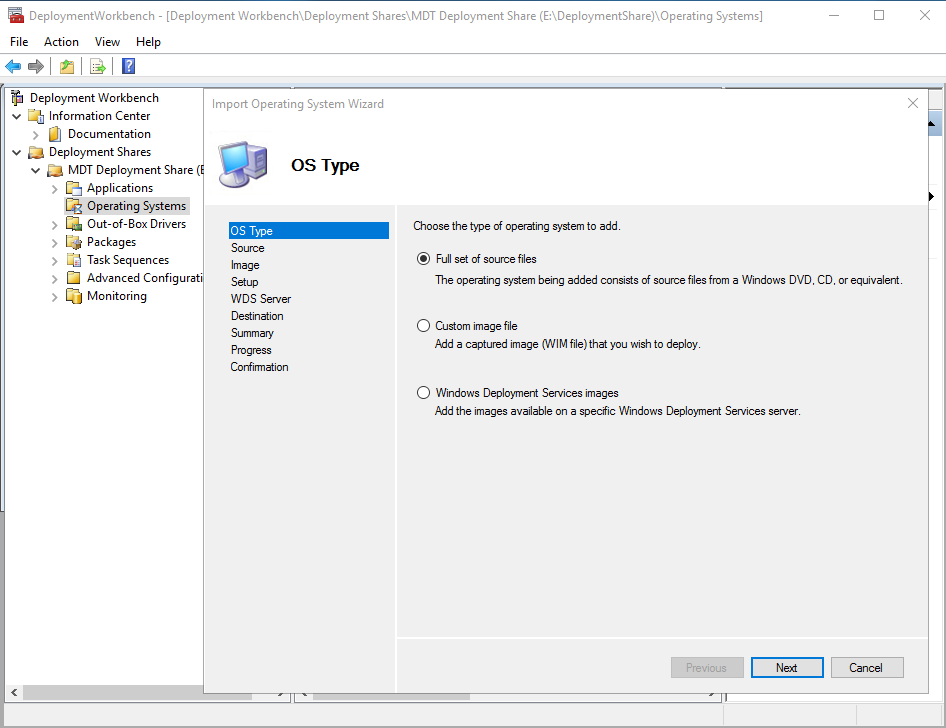Viewport: 946px width, 728px height.
Task: Click the Help toolbar icon
Action: (x=129, y=66)
